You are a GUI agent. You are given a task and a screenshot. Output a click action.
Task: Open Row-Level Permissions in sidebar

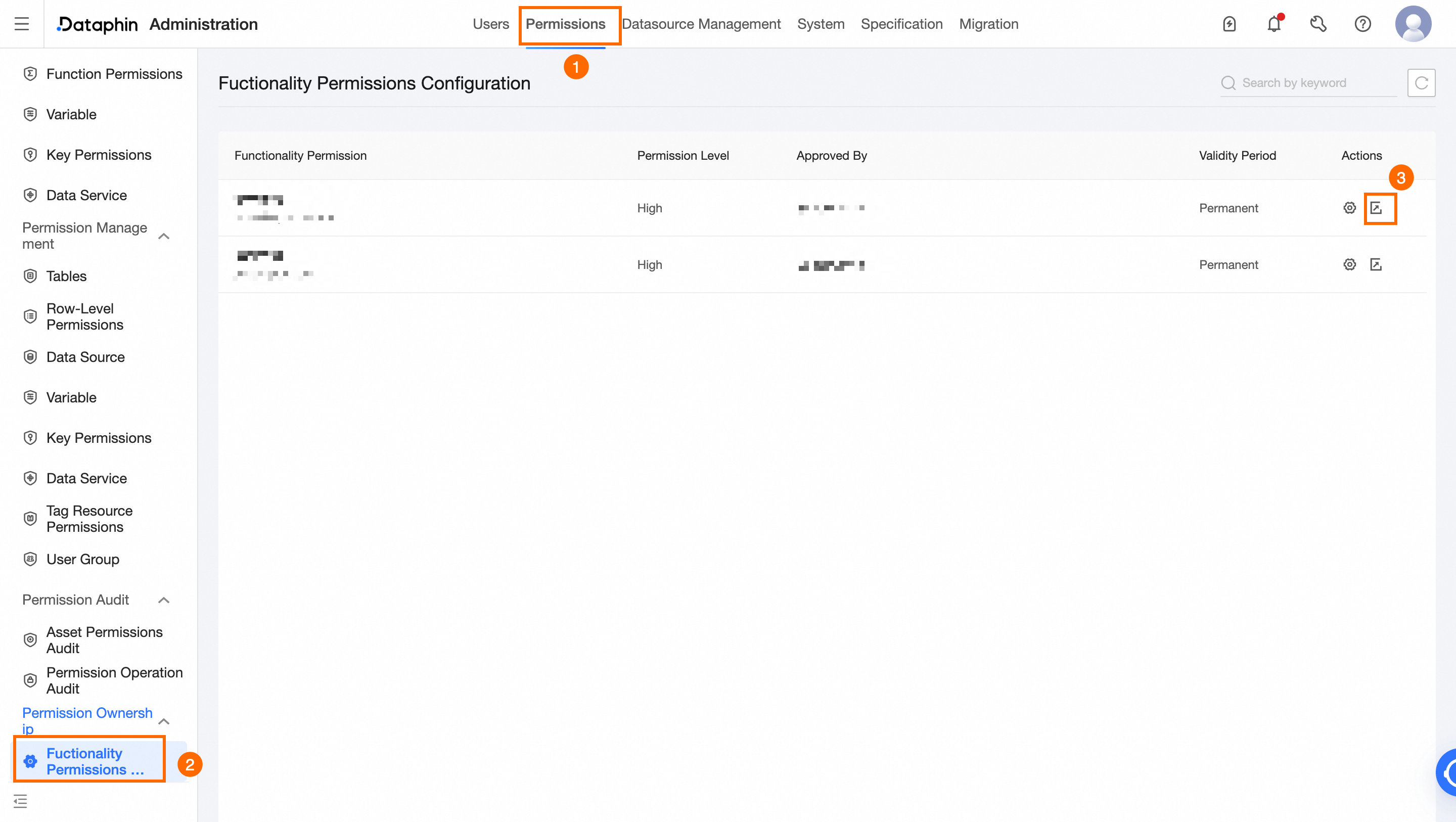point(85,316)
